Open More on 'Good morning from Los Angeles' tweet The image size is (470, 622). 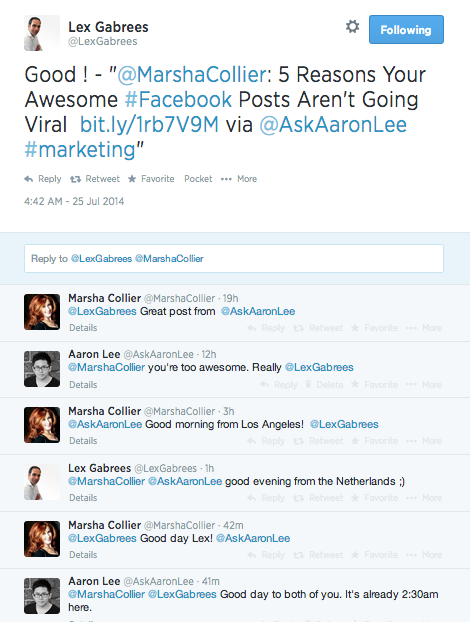[424, 441]
